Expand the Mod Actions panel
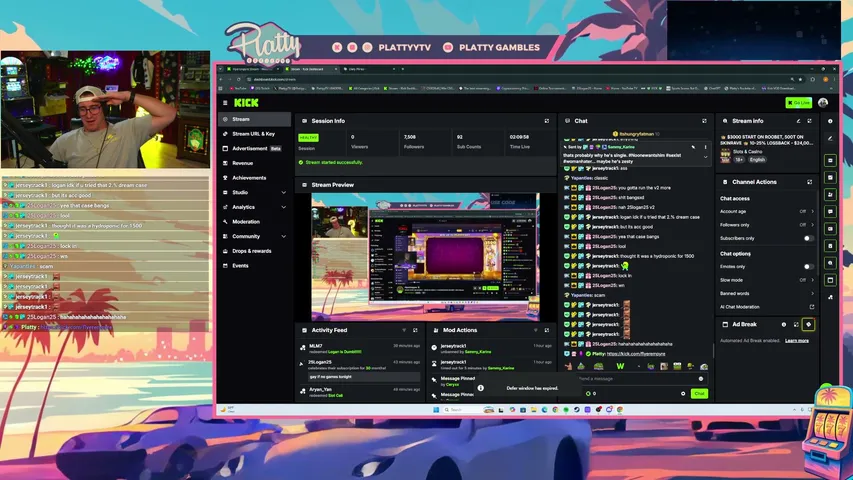 (547, 330)
